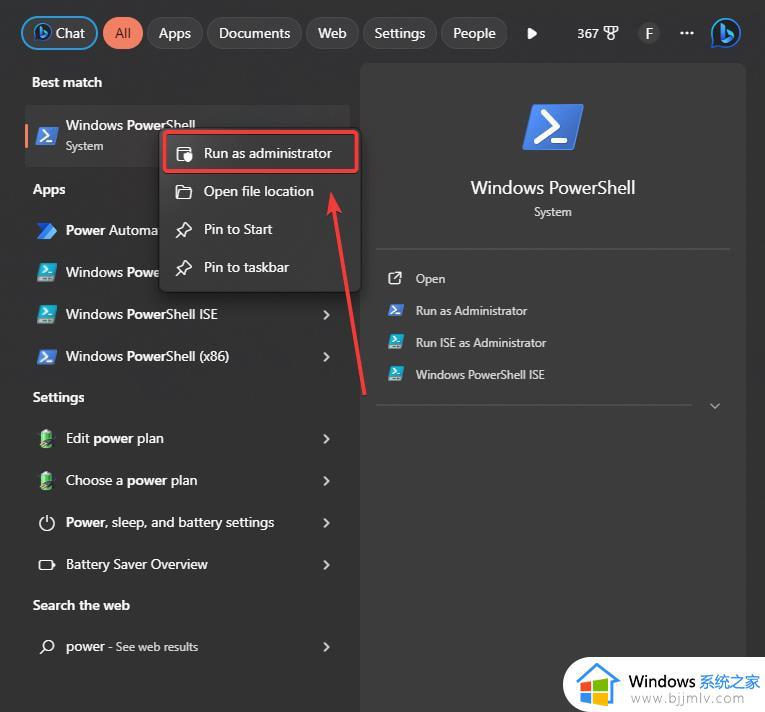The height and width of the screenshot is (712, 765).
Task: Click Open in the preview pane
Action: pos(430,279)
